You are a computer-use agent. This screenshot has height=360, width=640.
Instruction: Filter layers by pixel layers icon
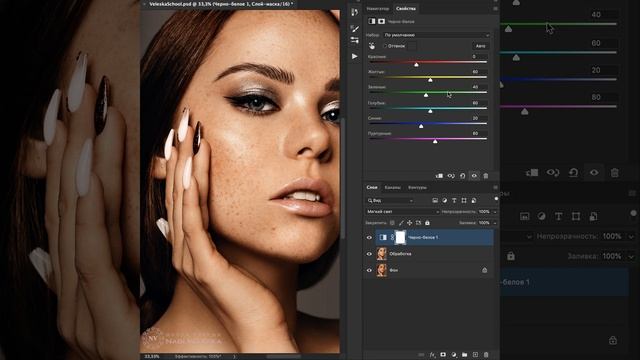435,200
